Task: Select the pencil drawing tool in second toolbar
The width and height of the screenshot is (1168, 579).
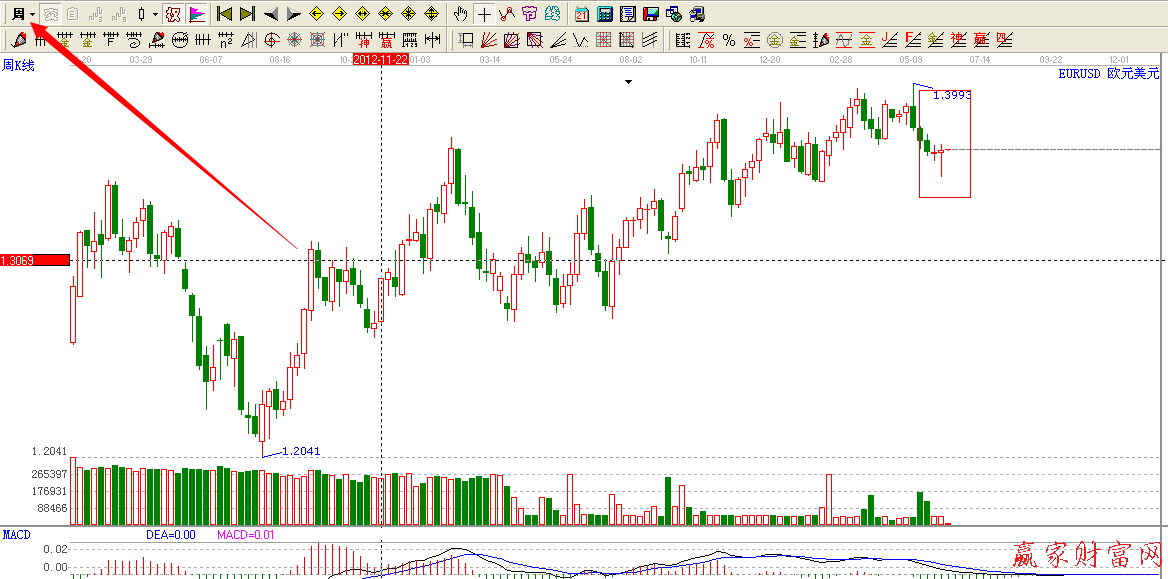Action: click(19, 40)
